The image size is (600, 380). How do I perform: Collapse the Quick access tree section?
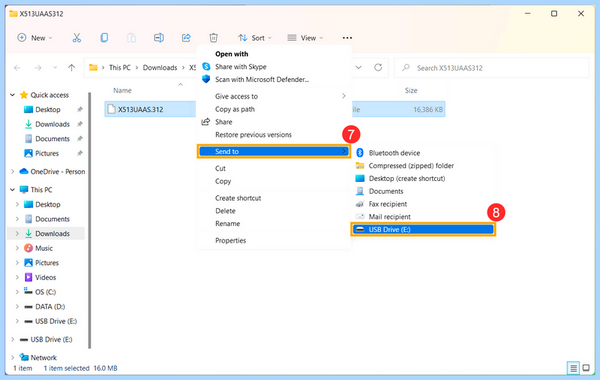pyautogui.click(x=13, y=95)
